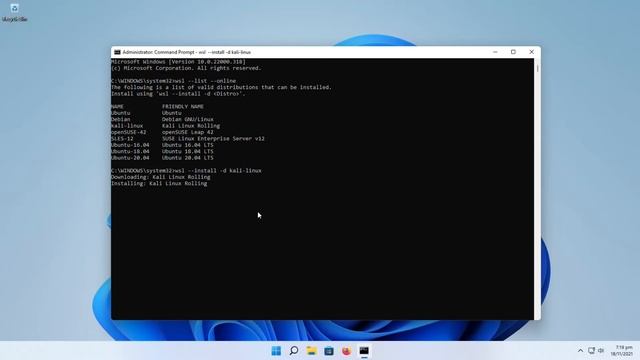
Task: Close the Command Prompt window
Action: click(531, 52)
